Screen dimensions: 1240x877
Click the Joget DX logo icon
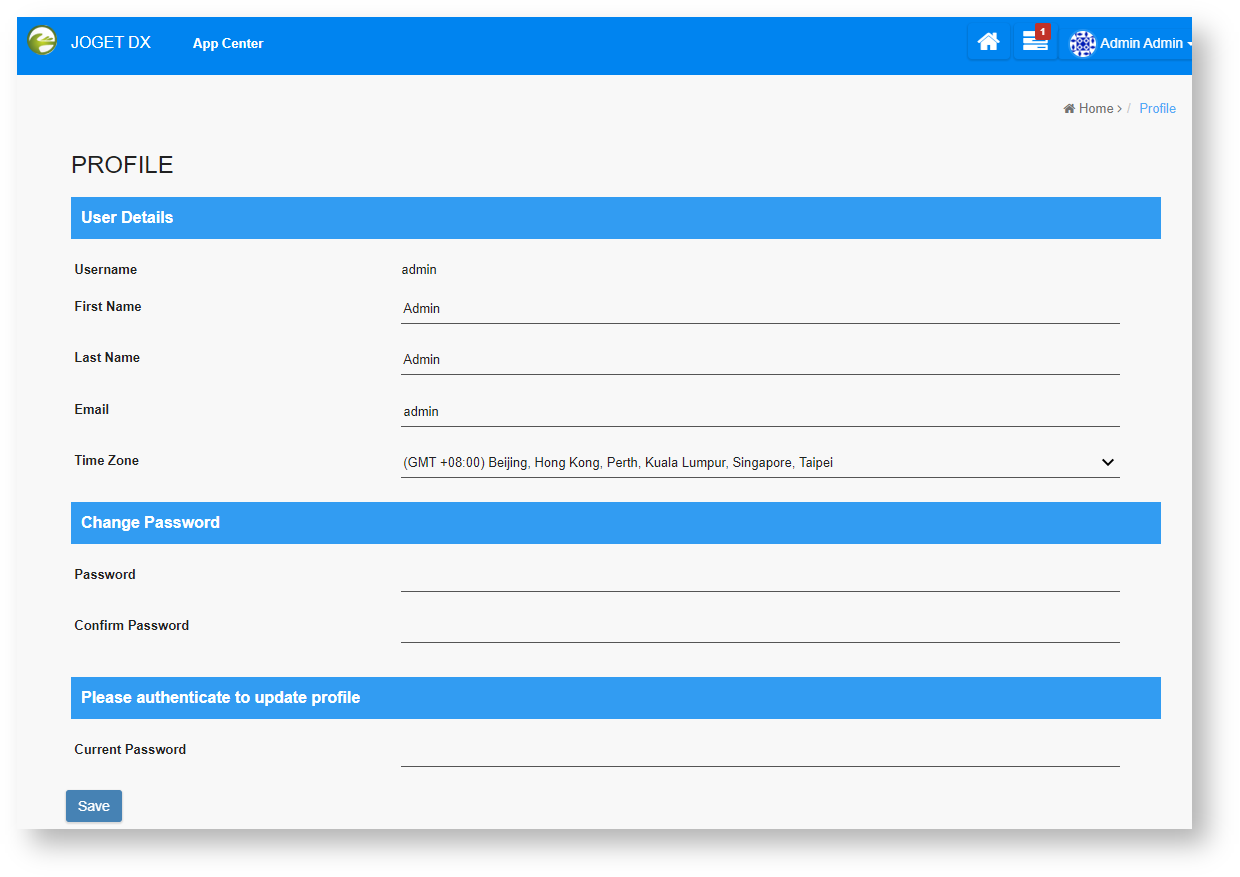42,41
